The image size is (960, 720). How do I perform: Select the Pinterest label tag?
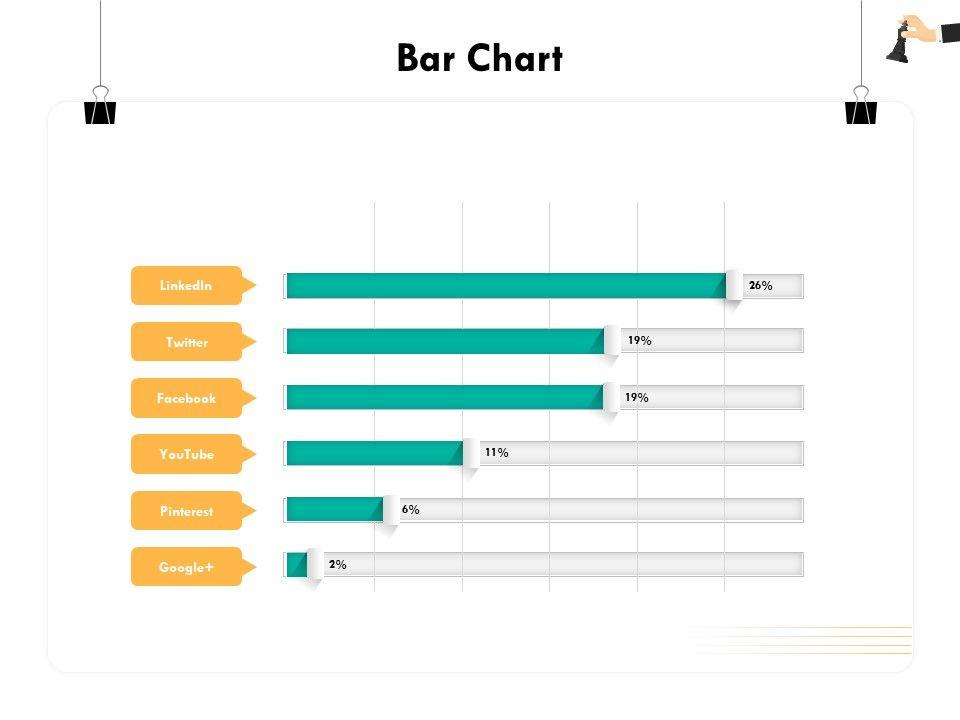[186, 511]
